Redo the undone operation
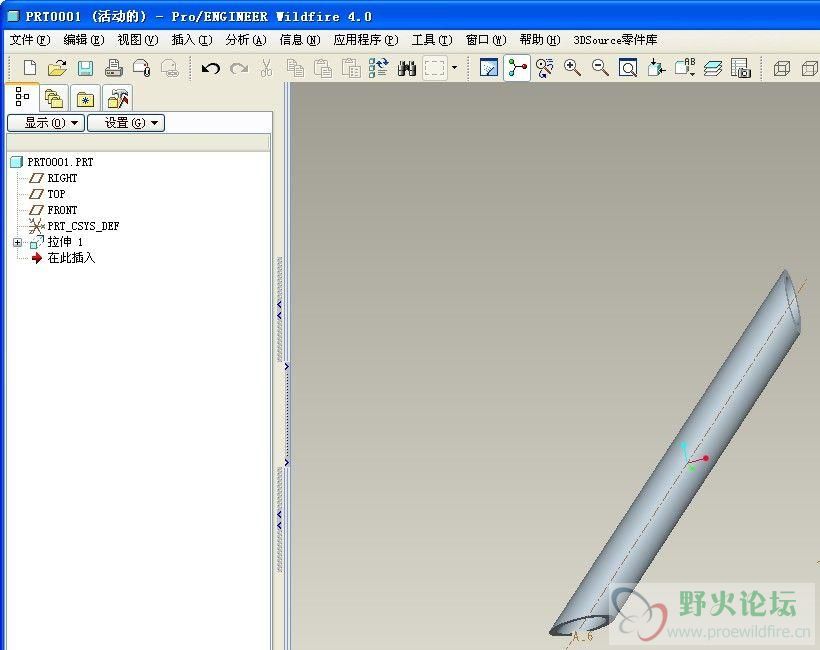The image size is (820, 650). pyautogui.click(x=239, y=68)
